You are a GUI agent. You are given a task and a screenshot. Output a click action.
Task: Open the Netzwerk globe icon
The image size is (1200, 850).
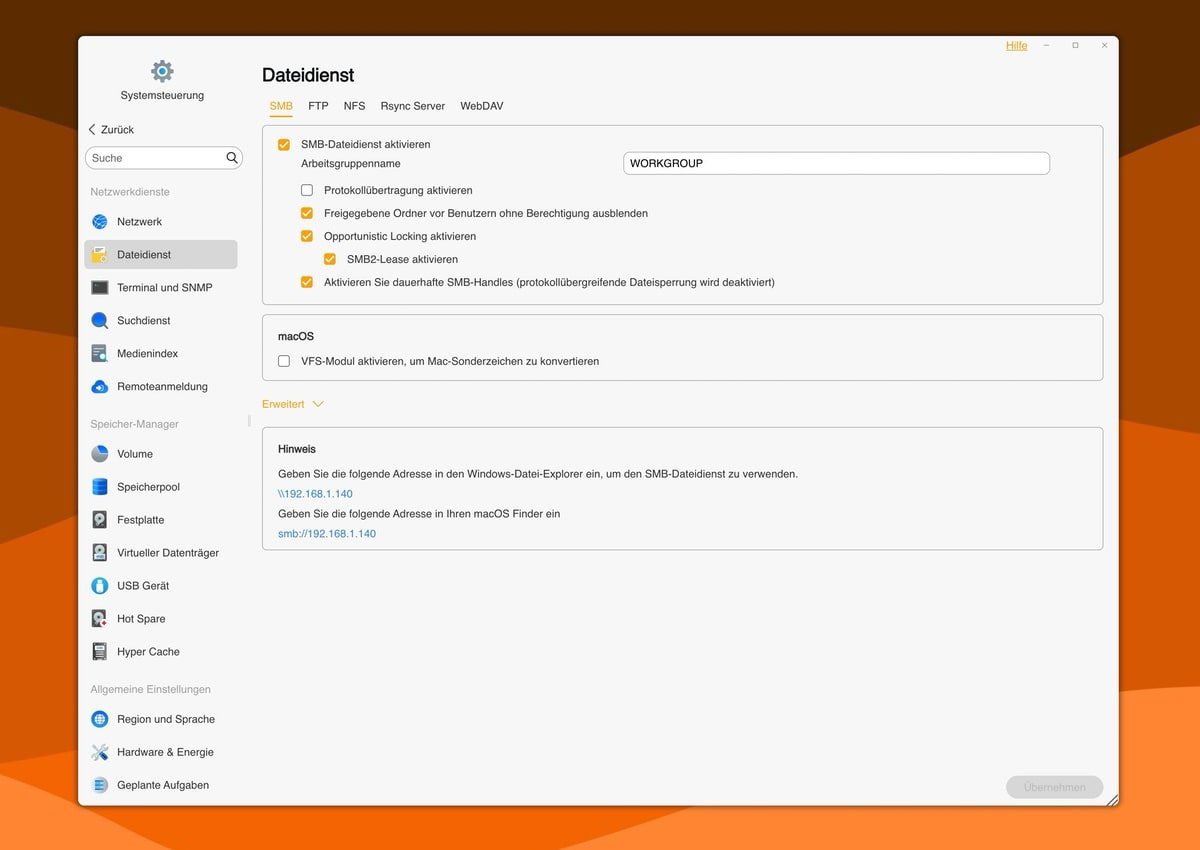(100, 222)
